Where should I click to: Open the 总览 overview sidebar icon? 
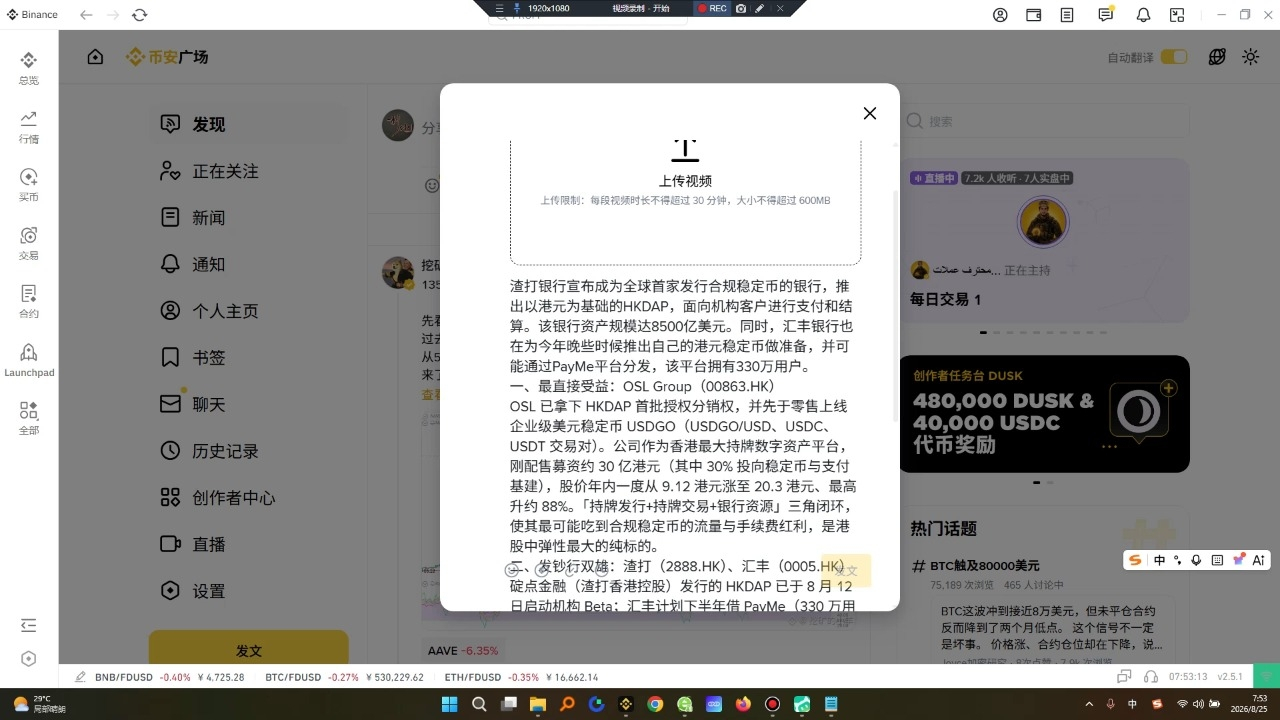point(28,68)
